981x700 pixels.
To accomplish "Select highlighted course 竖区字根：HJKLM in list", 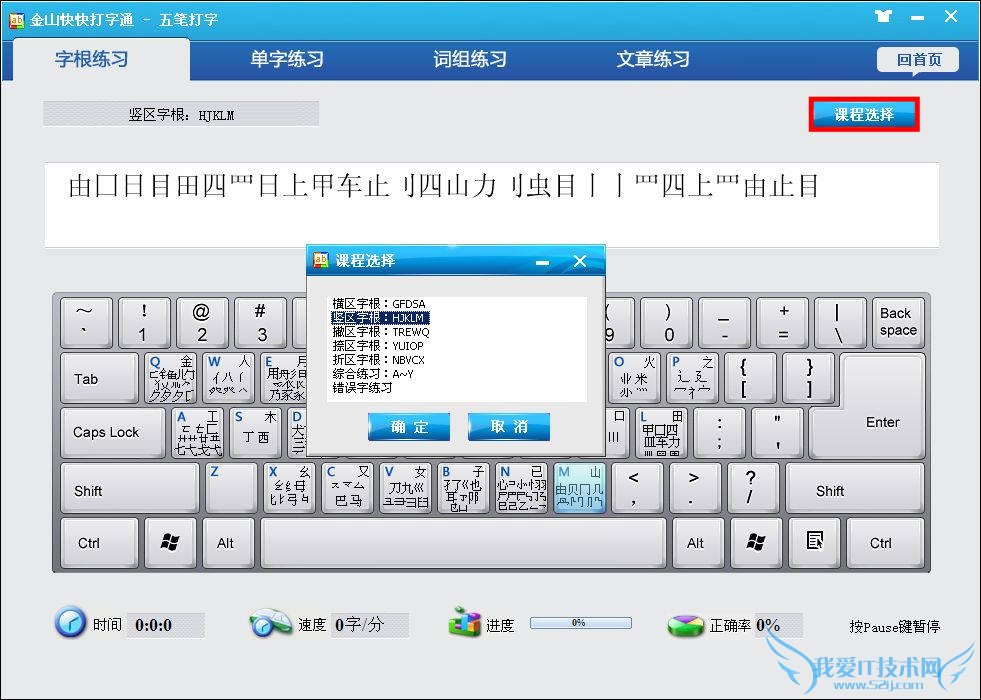I will (x=379, y=318).
